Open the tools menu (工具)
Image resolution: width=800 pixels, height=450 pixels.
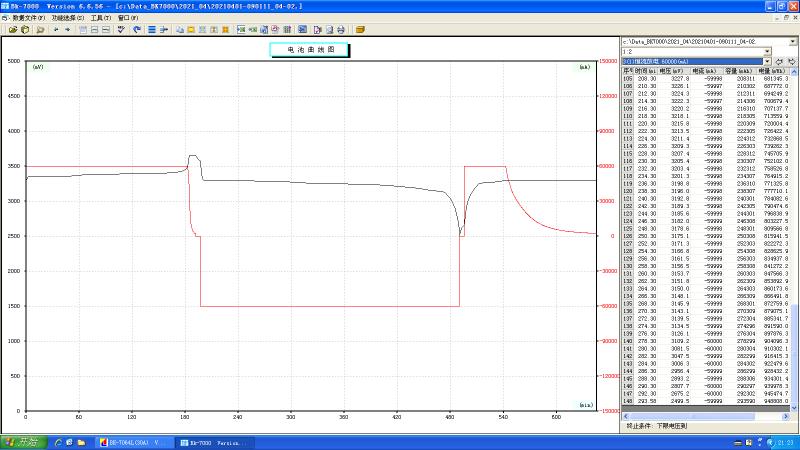click(101, 18)
